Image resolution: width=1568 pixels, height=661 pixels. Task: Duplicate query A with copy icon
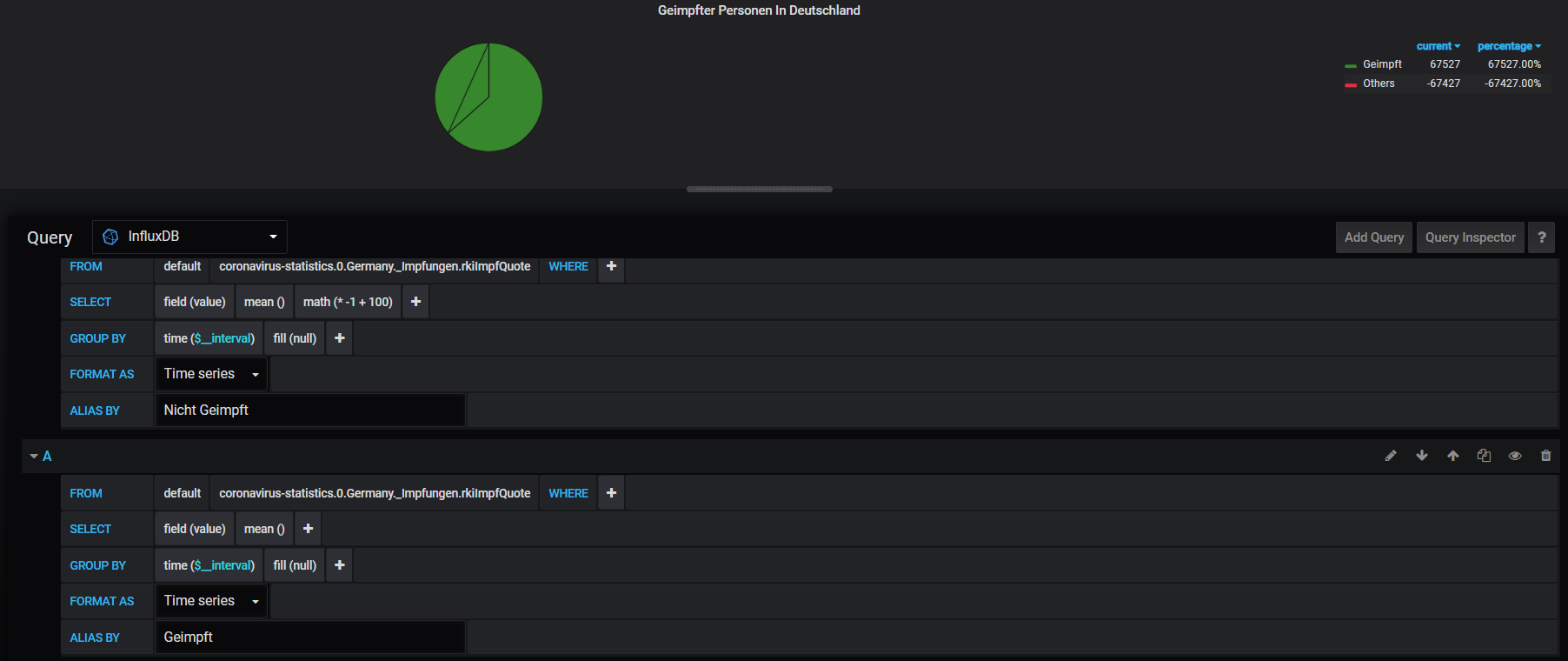click(1484, 456)
